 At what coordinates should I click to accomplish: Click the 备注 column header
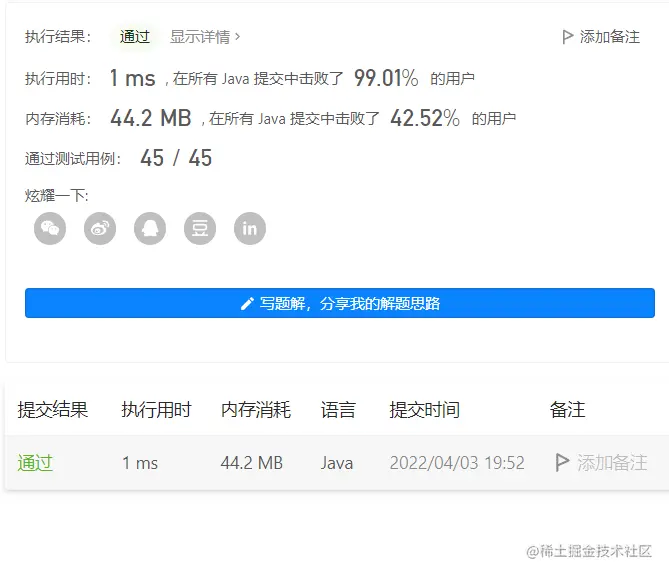(567, 410)
